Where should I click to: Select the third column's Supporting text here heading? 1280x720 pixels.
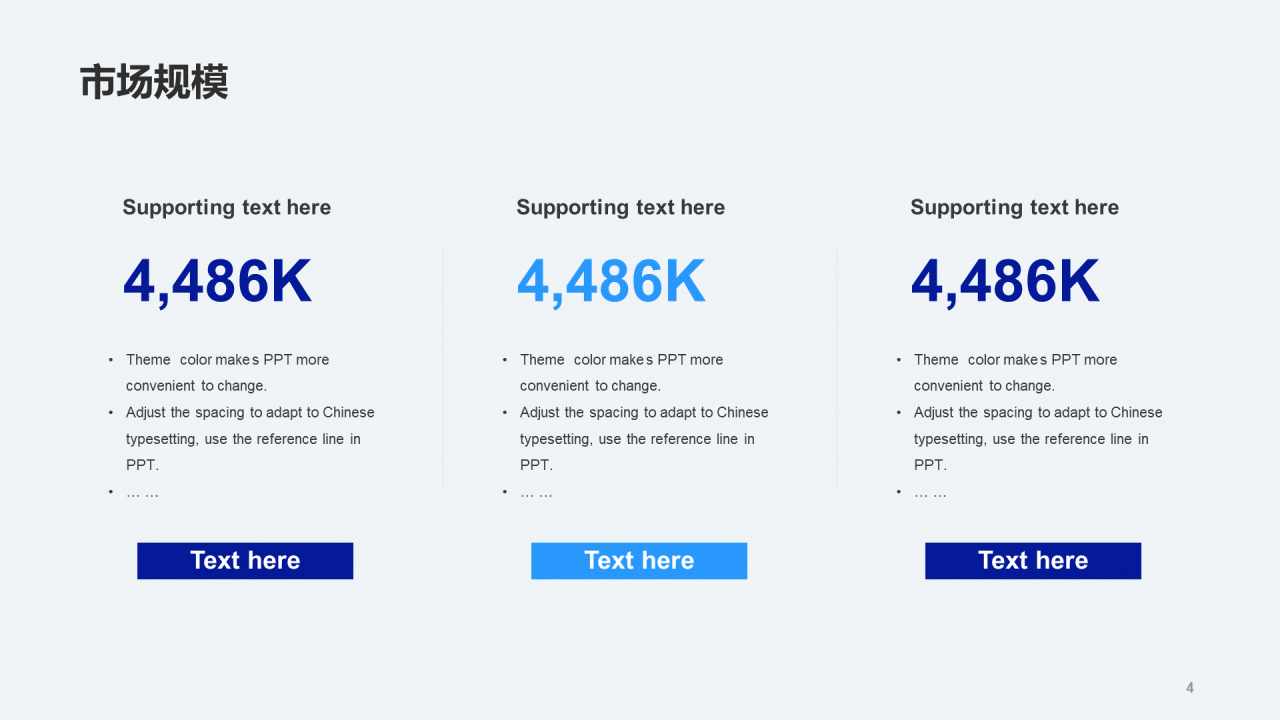point(1015,208)
